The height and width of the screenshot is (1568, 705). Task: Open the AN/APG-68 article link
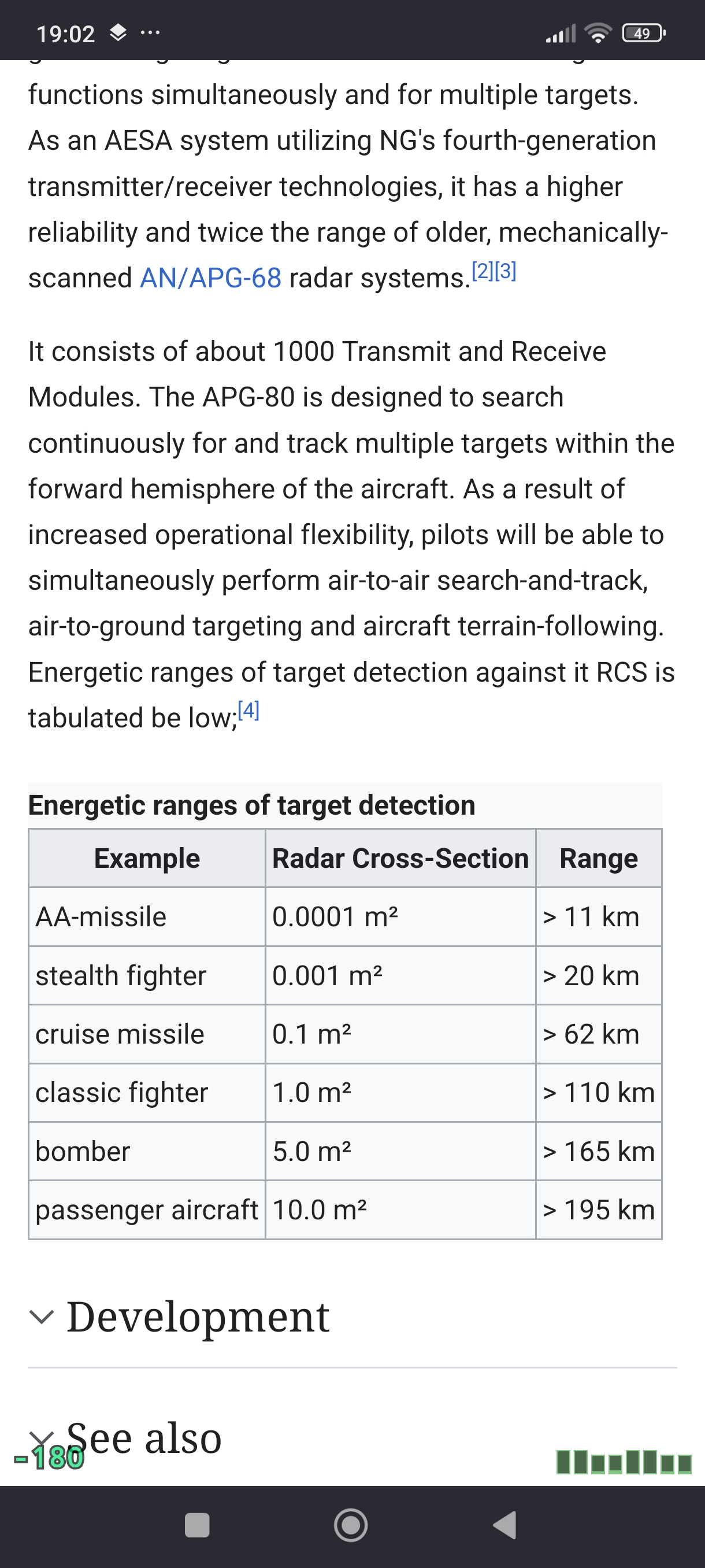click(210, 278)
